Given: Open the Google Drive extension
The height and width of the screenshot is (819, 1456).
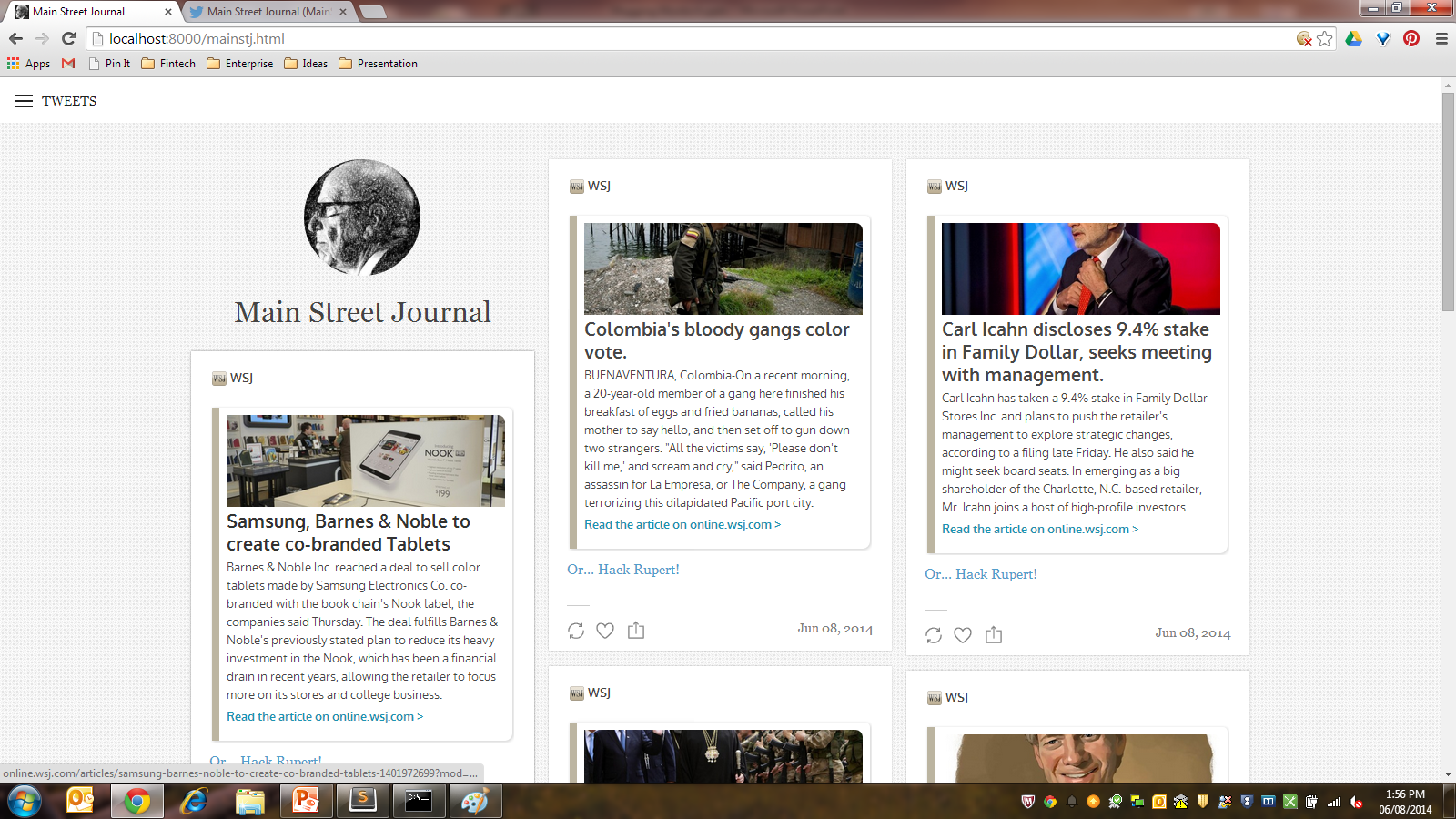Looking at the screenshot, I should point(1354,38).
